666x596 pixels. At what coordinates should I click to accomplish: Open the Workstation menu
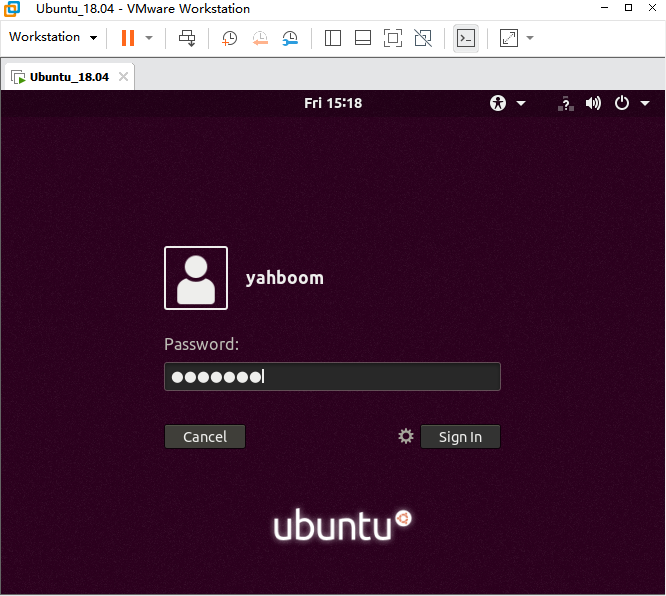pyautogui.click(x=53, y=37)
